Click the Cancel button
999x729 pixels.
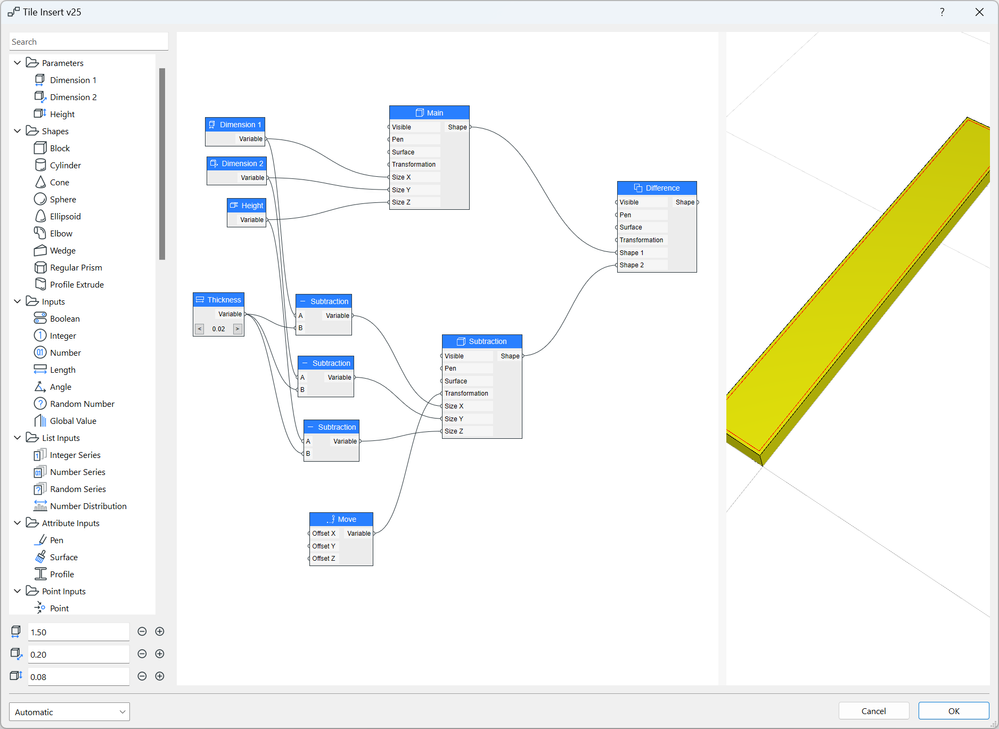tap(873, 711)
